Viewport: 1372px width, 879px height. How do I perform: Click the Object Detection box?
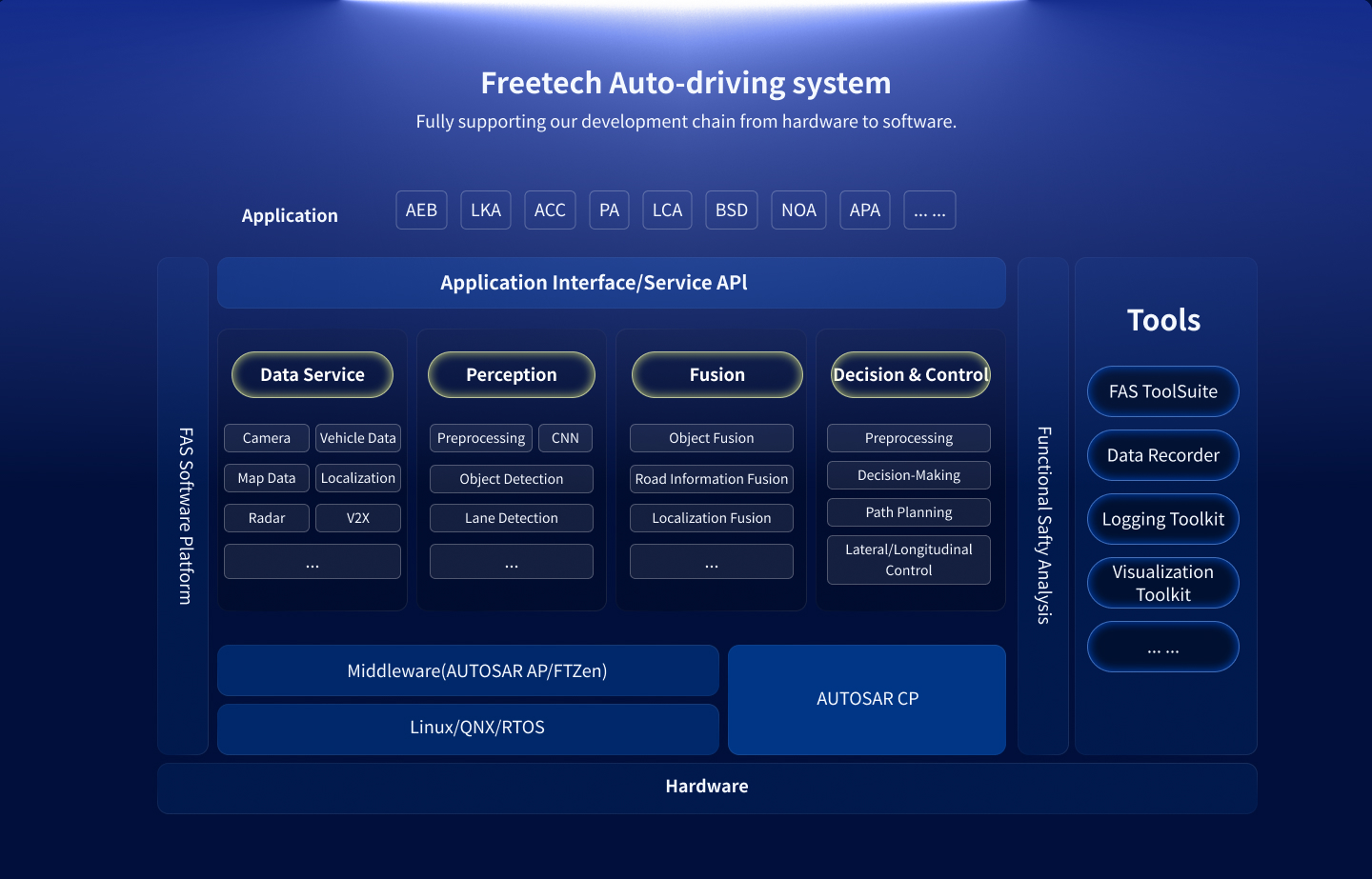click(512, 479)
